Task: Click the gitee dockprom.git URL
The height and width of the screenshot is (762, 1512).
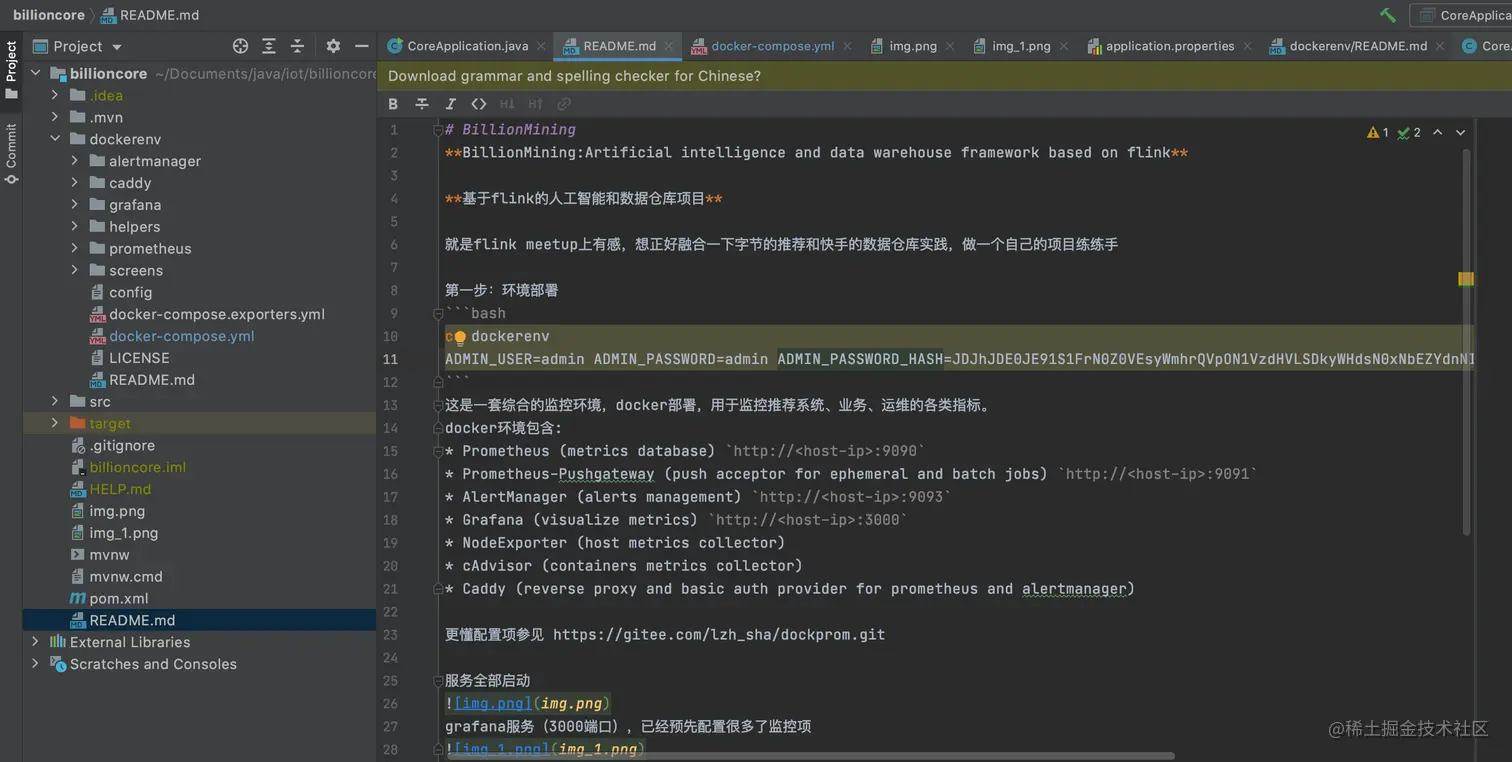Action: click(x=719, y=634)
